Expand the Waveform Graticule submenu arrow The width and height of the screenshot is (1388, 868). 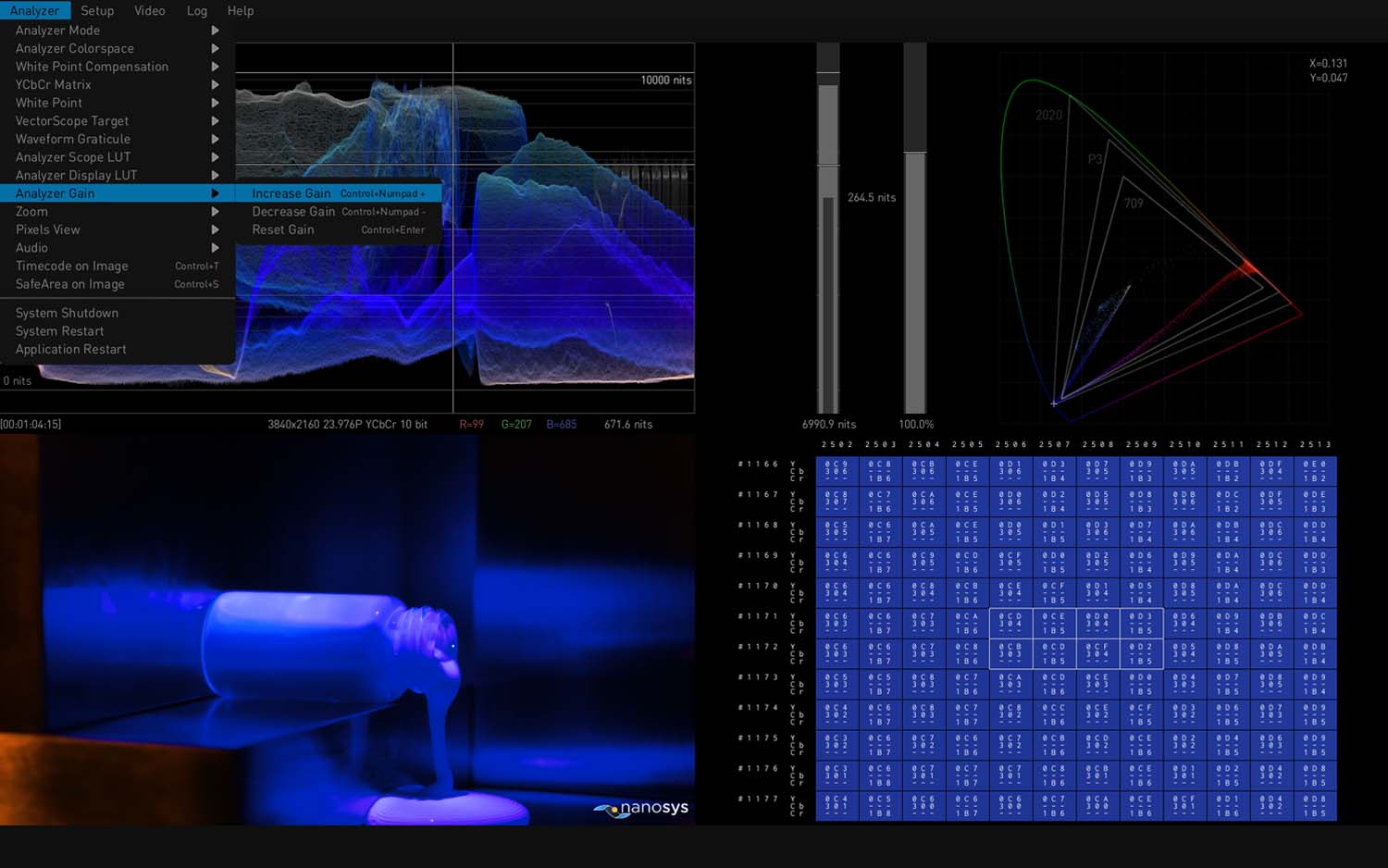(215, 139)
